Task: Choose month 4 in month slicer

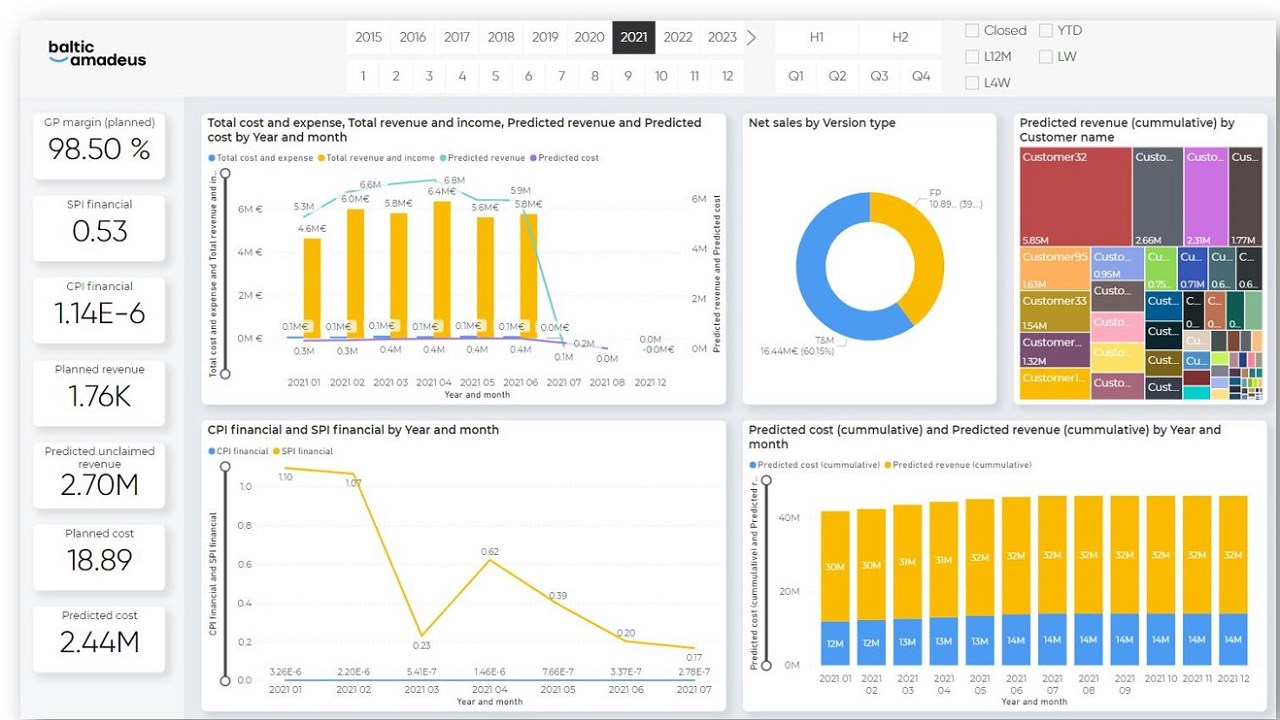Action: 462,76
